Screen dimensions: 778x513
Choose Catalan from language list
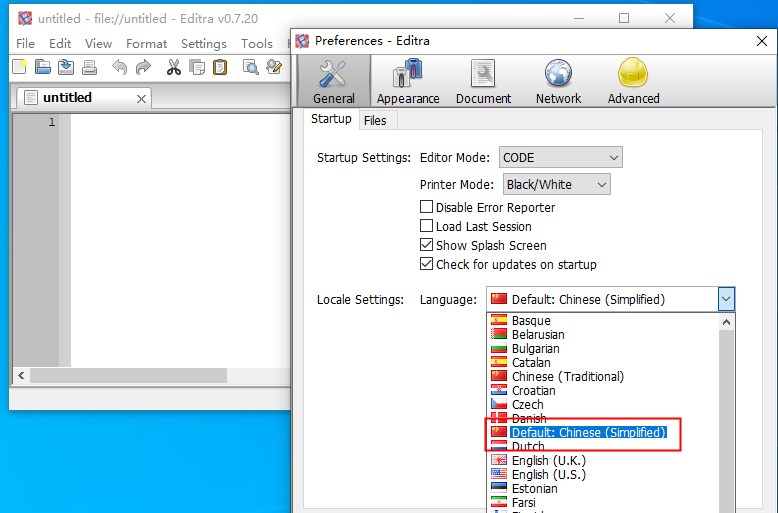pos(603,362)
